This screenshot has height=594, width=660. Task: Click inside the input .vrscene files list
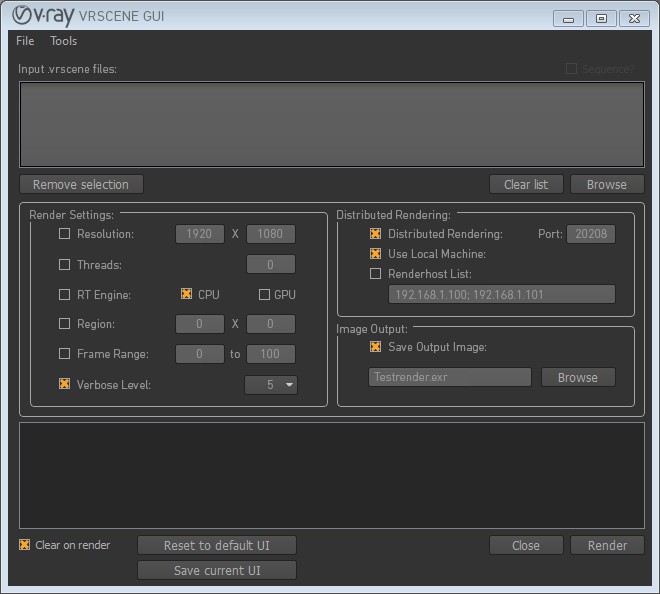coord(332,125)
